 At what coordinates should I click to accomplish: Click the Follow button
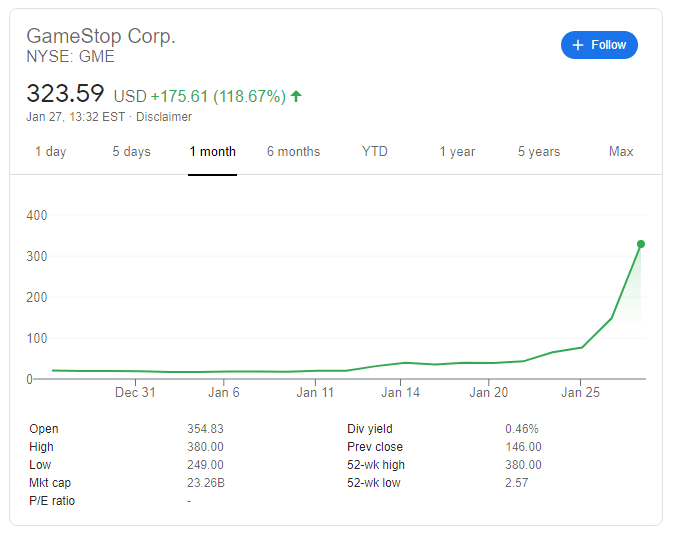coord(599,45)
